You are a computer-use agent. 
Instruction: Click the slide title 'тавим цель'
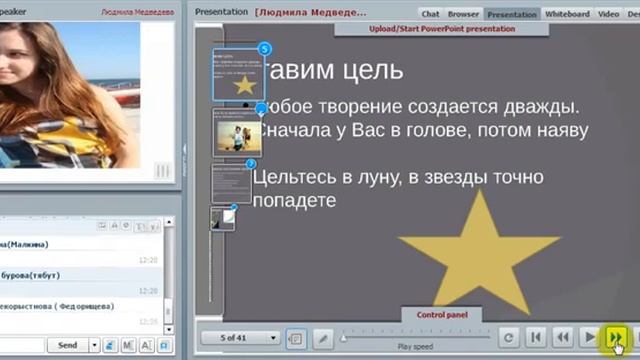(335, 70)
